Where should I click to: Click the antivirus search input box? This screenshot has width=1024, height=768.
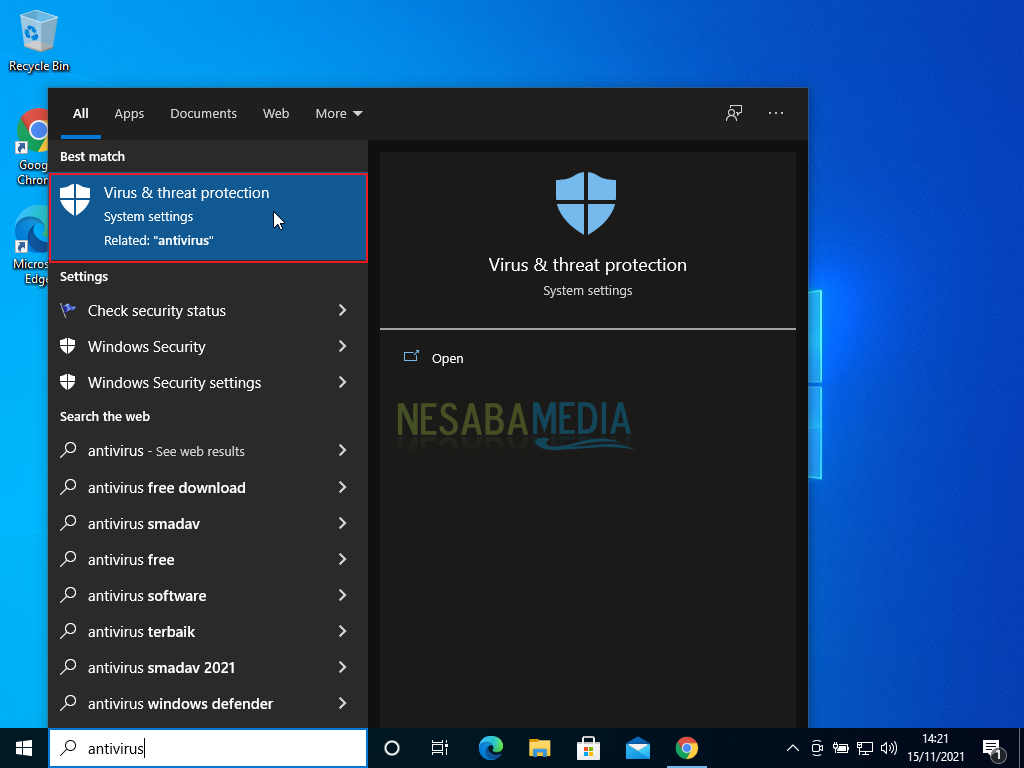click(x=208, y=748)
